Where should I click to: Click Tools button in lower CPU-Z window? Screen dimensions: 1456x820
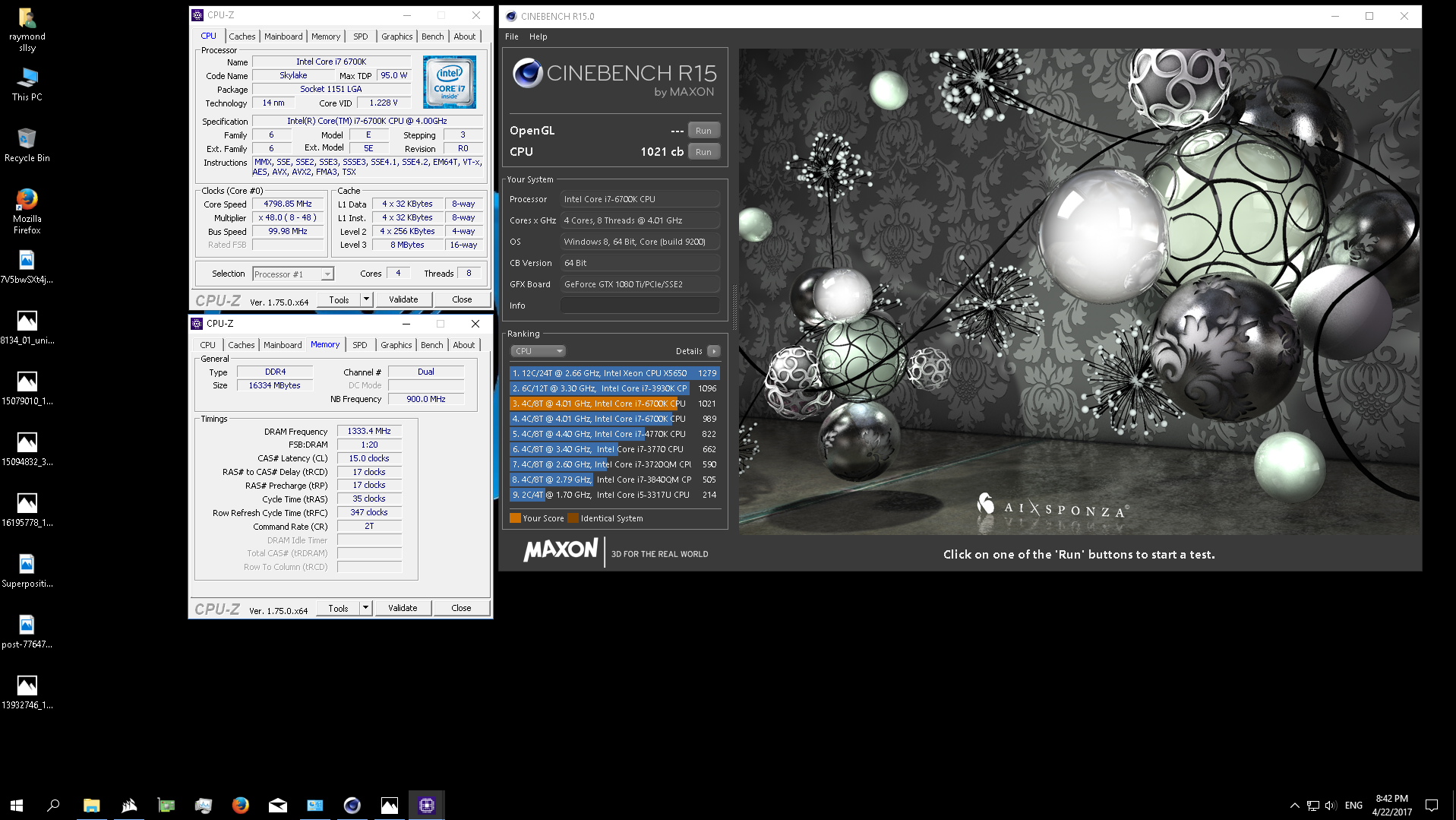pyautogui.click(x=338, y=608)
